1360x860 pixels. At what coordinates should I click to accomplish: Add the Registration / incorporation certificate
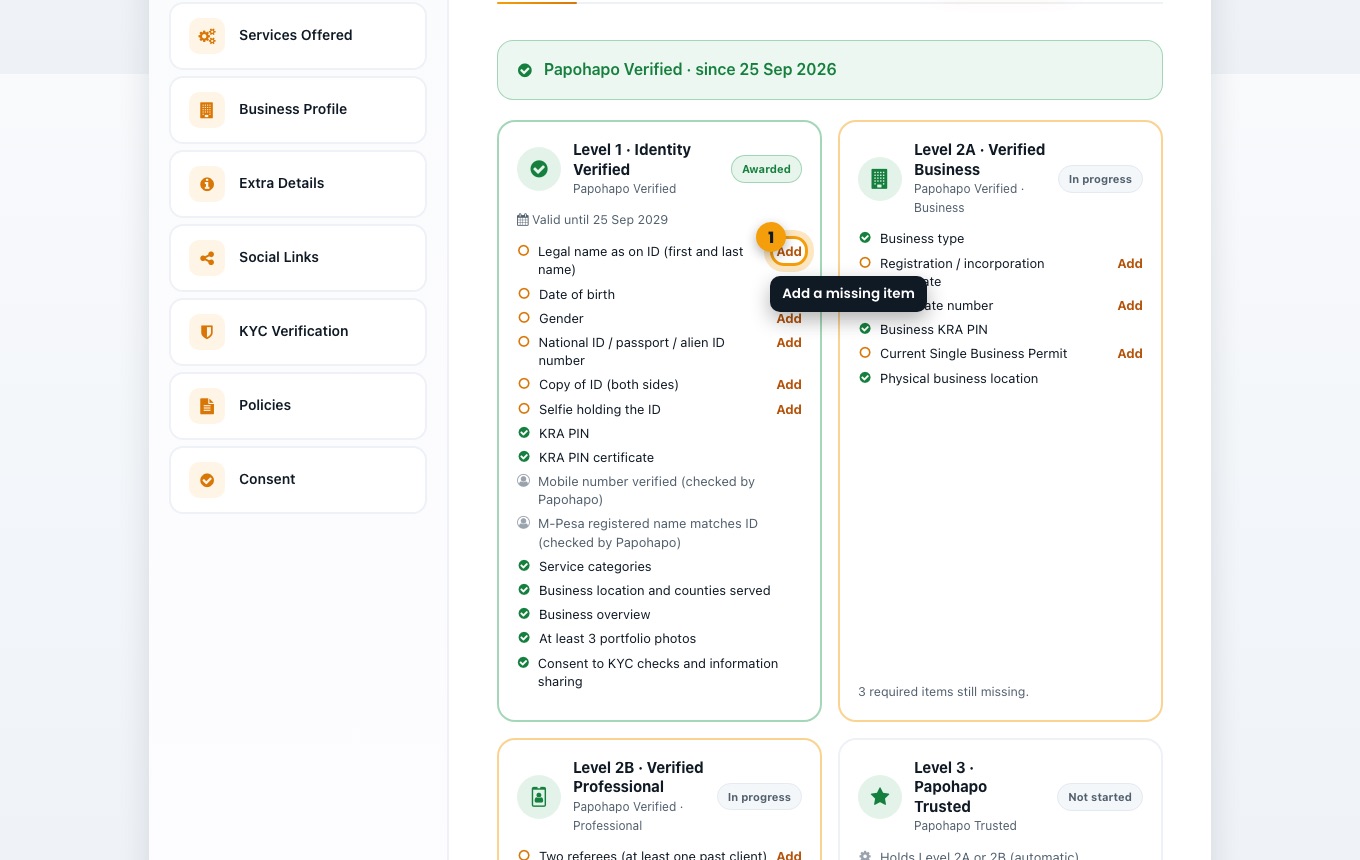click(1130, 264)
